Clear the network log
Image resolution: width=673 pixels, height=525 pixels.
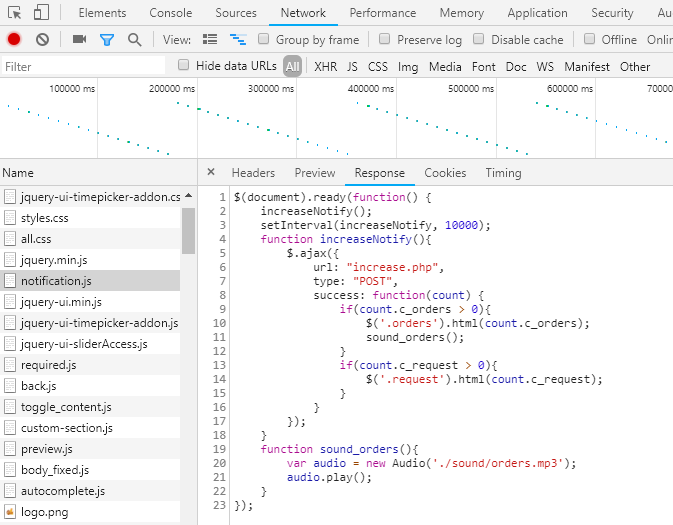(x=42, y=39)
